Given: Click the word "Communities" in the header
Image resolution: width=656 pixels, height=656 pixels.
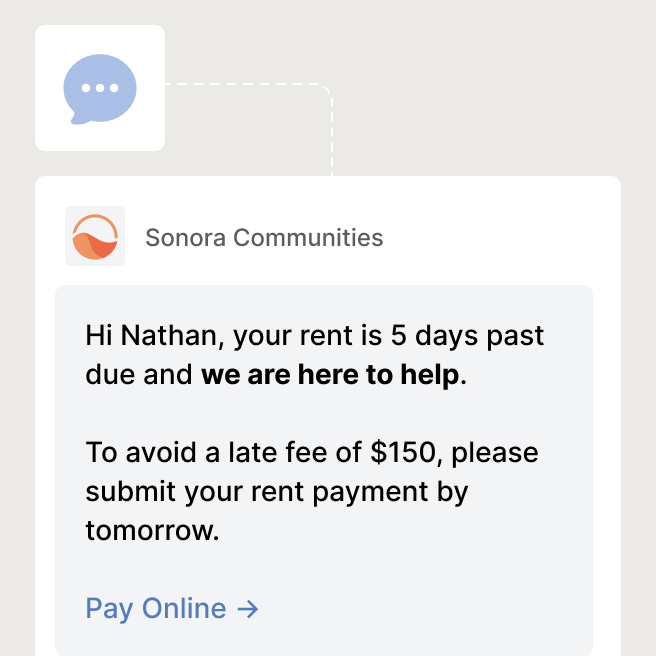Looking at the screenshot, I should [308, 238].
